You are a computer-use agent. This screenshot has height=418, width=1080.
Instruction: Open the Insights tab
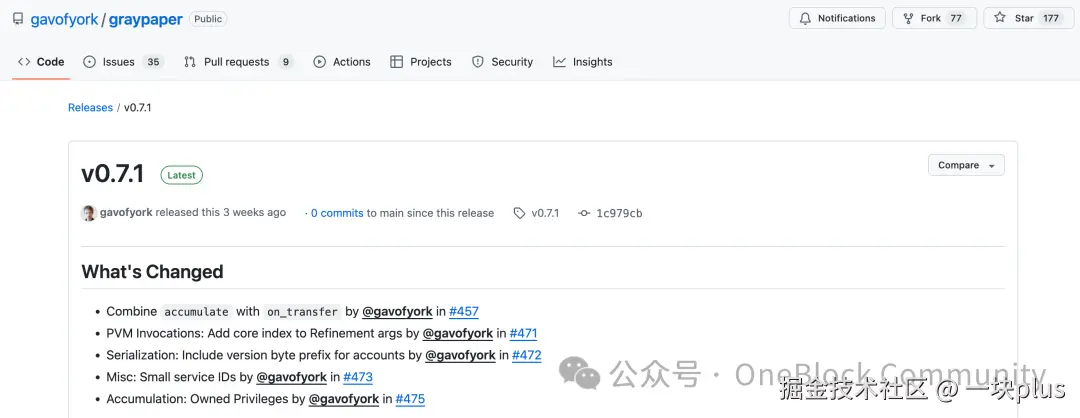pos(583,62)
